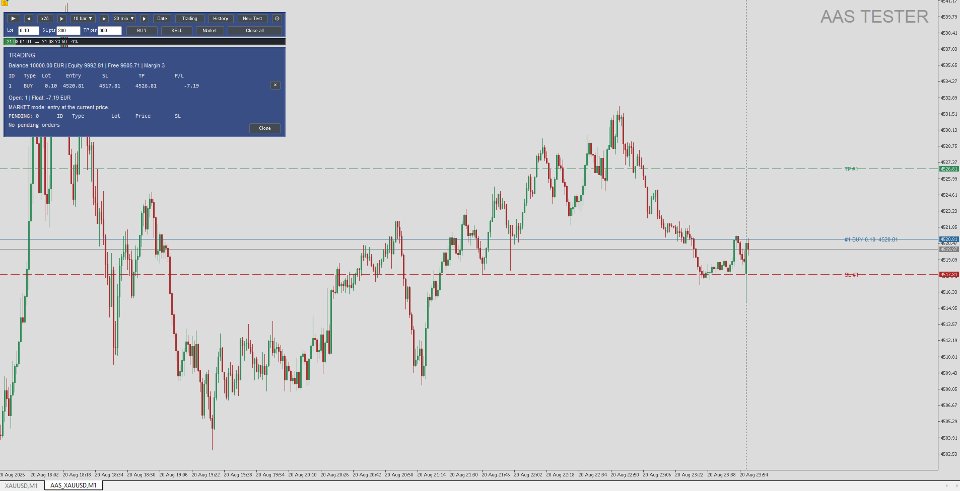
Task: Step forward using the arrow after x20
Action: coord(61,18)
